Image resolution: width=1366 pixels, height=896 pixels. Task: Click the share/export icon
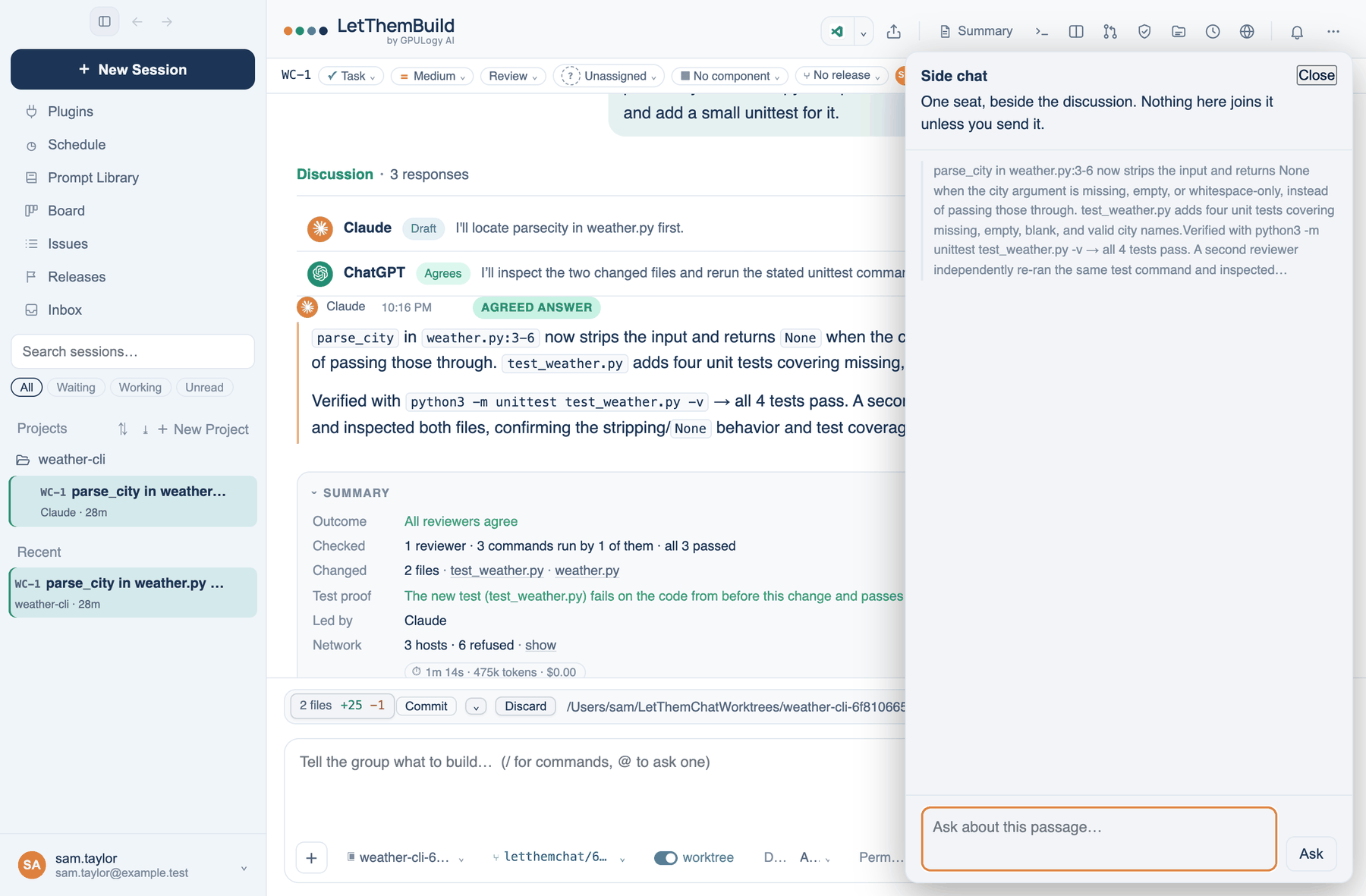click(894, 31)
